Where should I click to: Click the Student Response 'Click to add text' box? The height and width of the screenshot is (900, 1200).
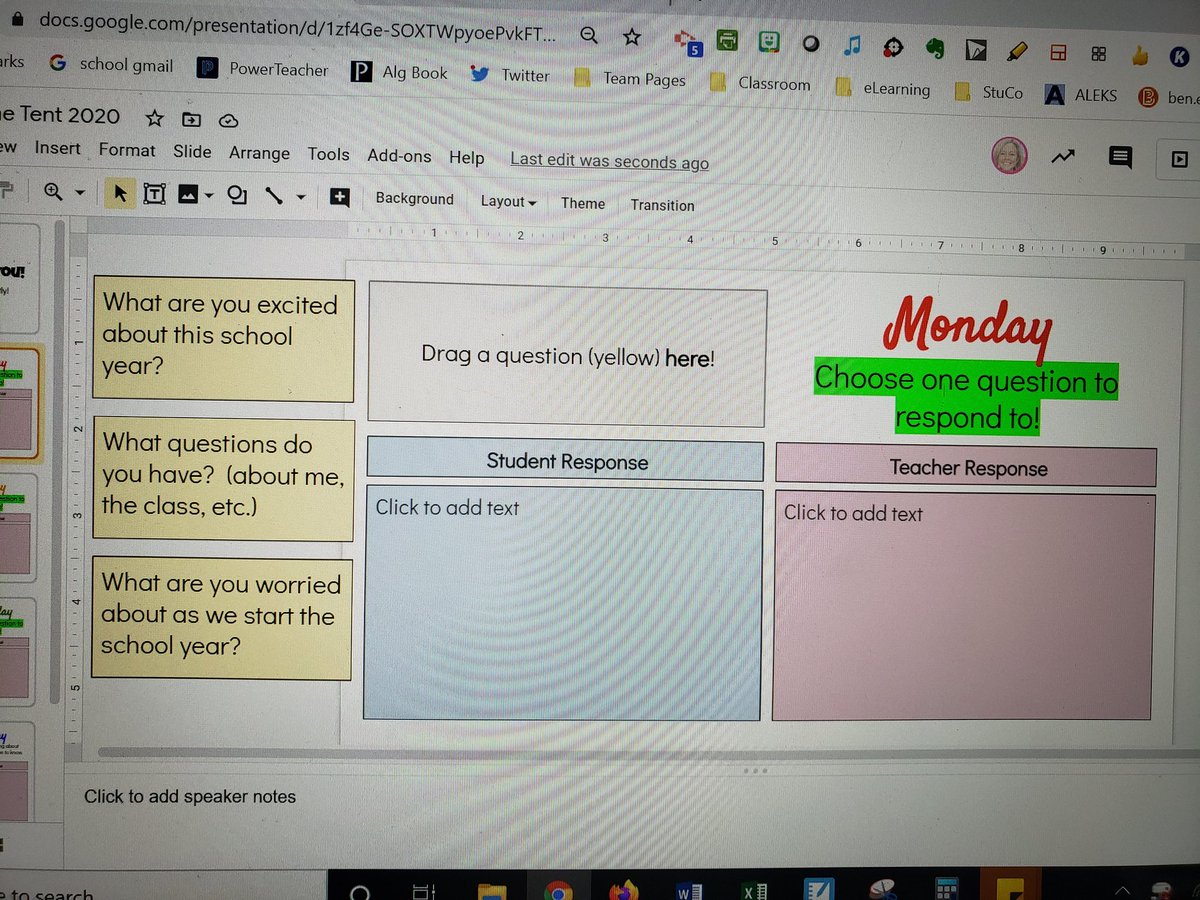coord(563,603)
